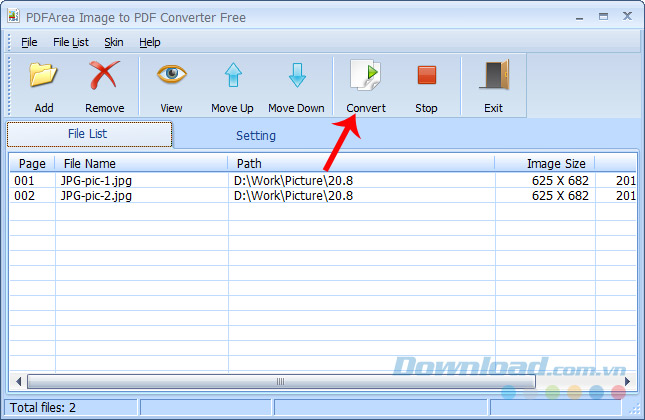This screenshot has height=420, width=645.
Task: Remove selected file with red X
Action: click(x=104, y=75)
